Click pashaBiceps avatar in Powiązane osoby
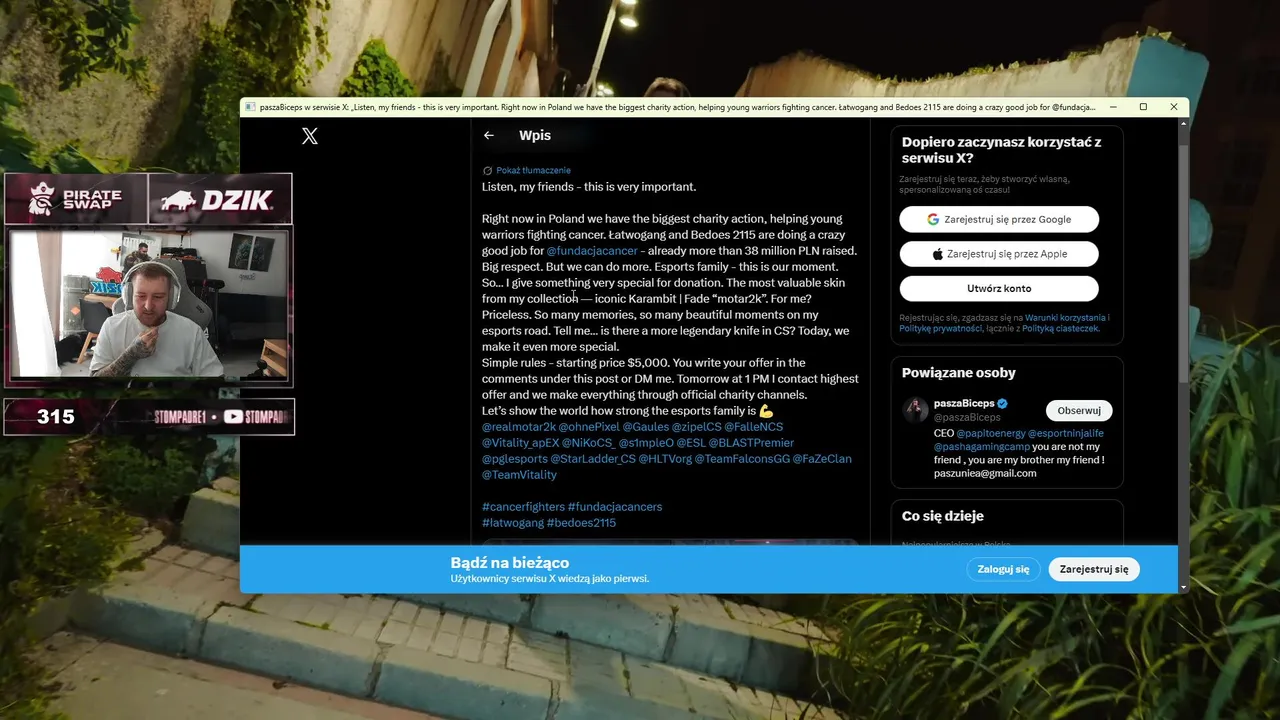The image size is (1280, 720). (x=915, y=409)
